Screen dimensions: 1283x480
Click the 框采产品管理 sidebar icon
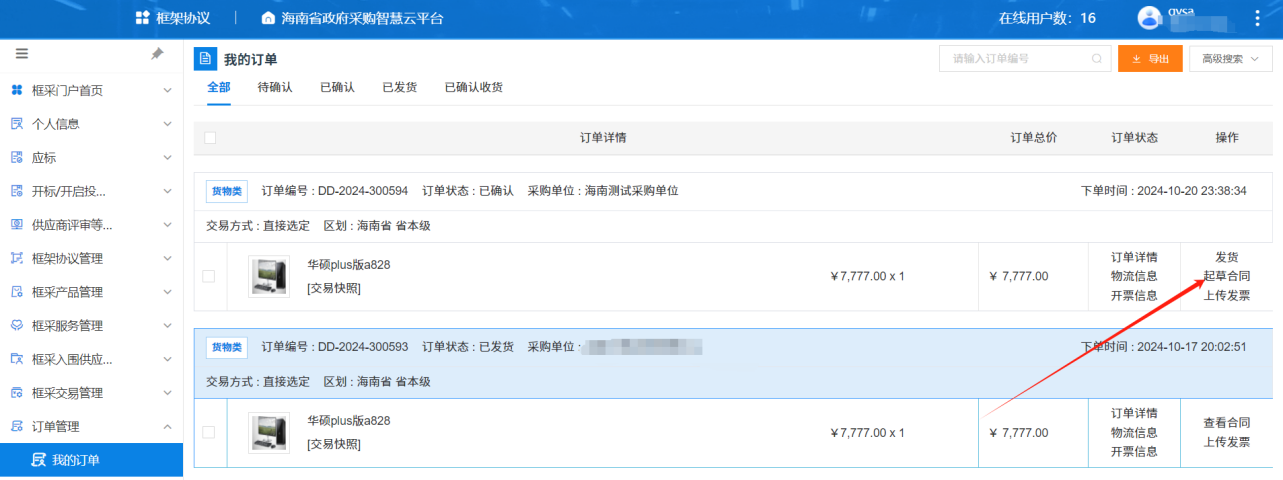pos(16,292)
